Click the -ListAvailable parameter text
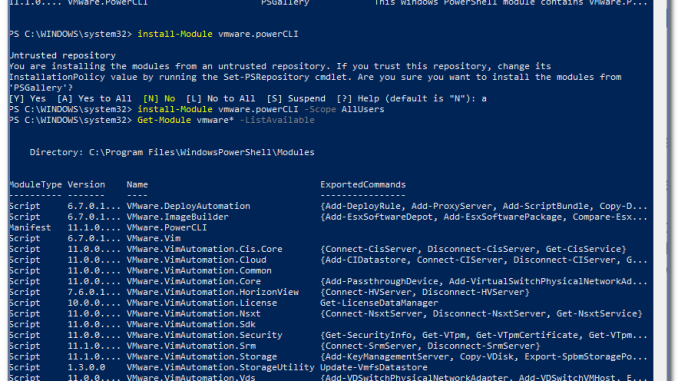The image size is (678, 381). (277, 120)
